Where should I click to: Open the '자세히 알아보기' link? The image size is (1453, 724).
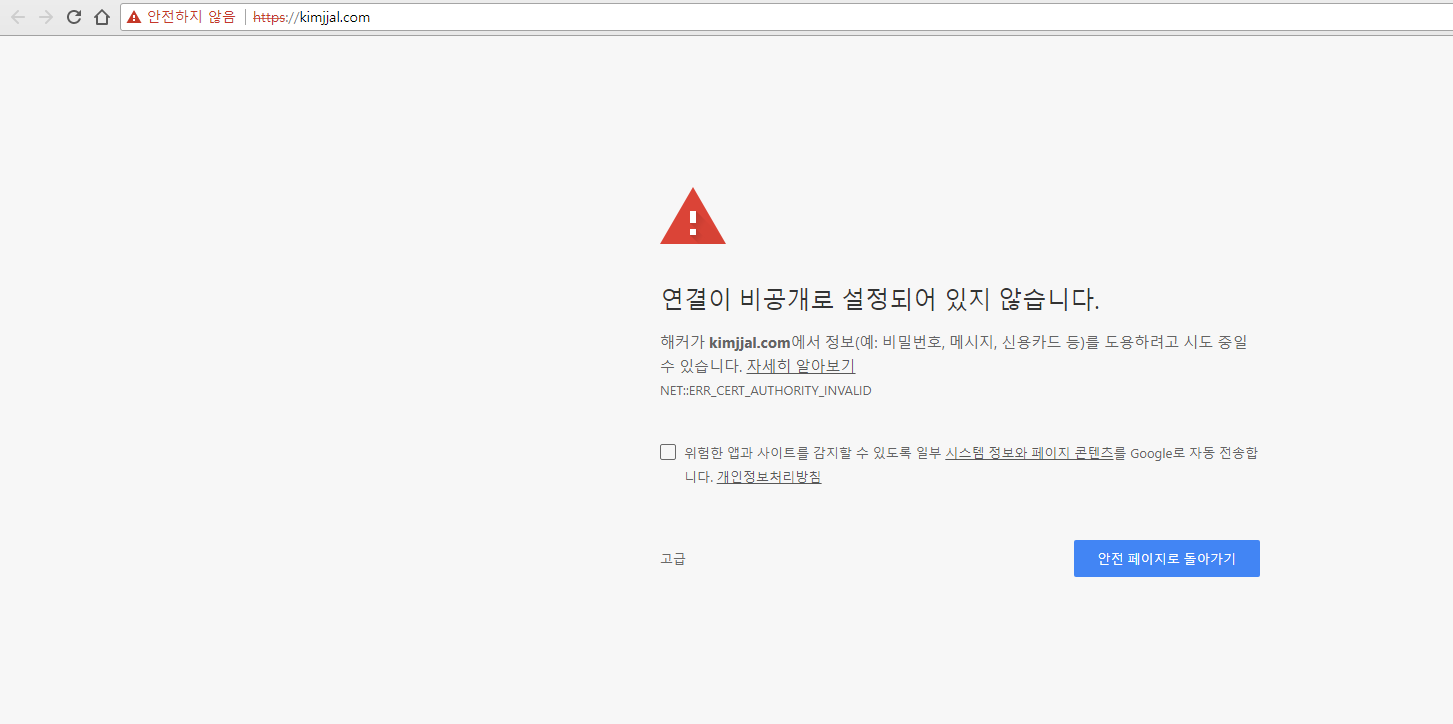coord(800,366)
